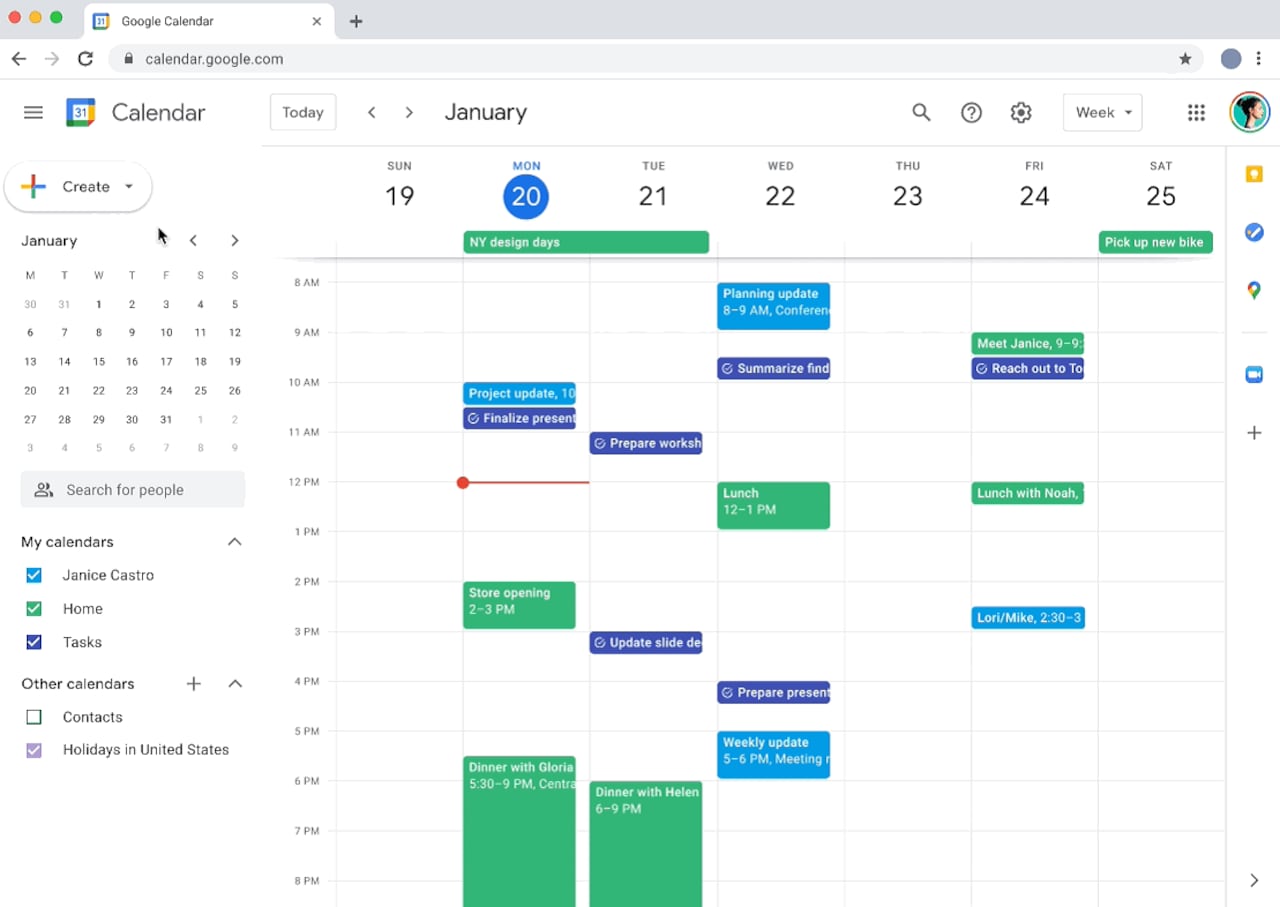
Task: Open the main navigation hamburger menu
Action: click(x=33, y=112)
